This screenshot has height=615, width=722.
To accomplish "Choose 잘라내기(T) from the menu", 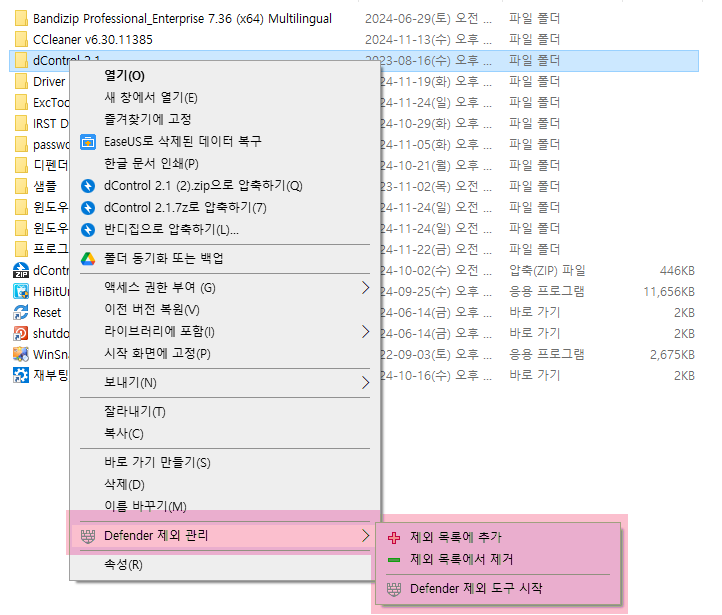I will (135, 412).
